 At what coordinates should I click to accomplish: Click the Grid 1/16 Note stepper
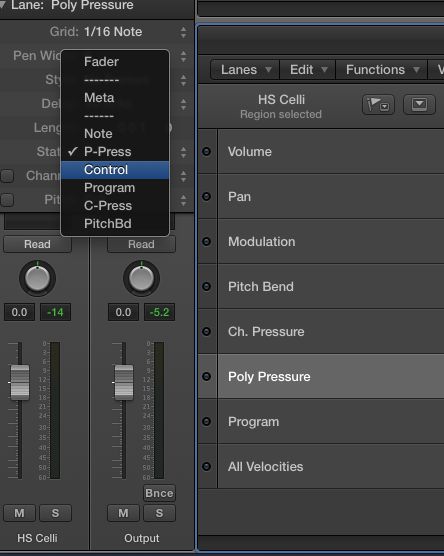183,32
